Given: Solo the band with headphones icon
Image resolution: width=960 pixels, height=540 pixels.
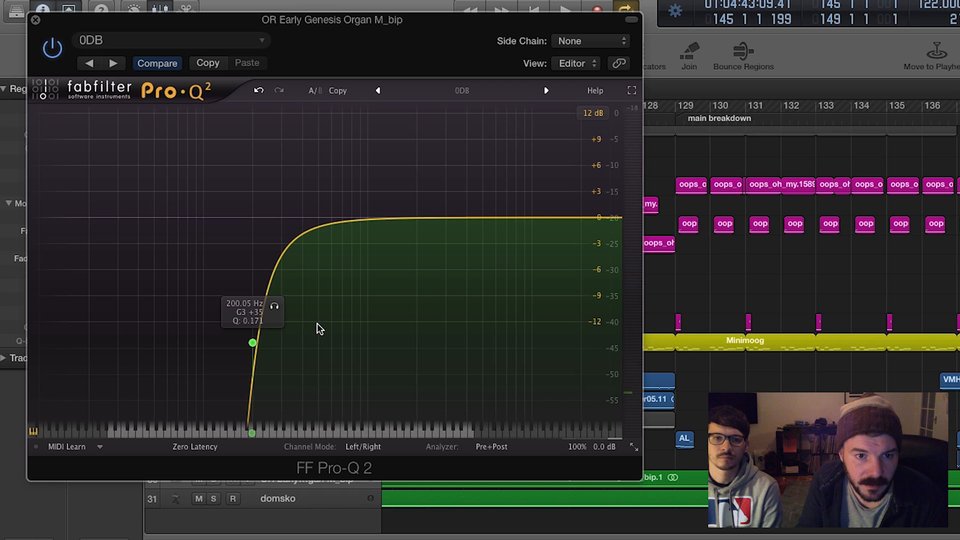Looking at the screenshot, I should (x=274, y=306).
